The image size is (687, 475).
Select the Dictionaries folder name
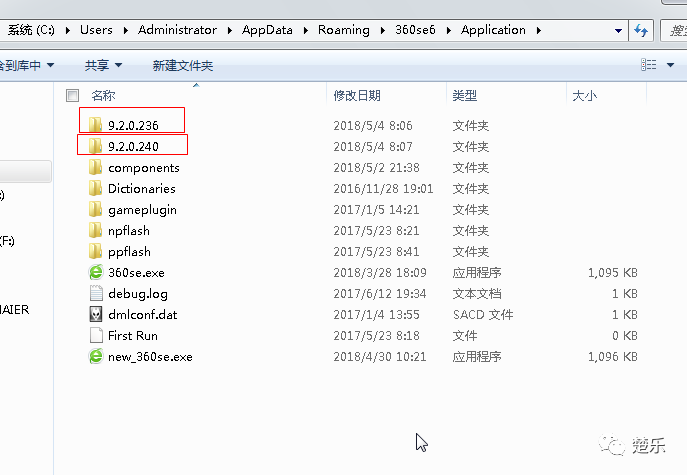click(x=142, y=188)
